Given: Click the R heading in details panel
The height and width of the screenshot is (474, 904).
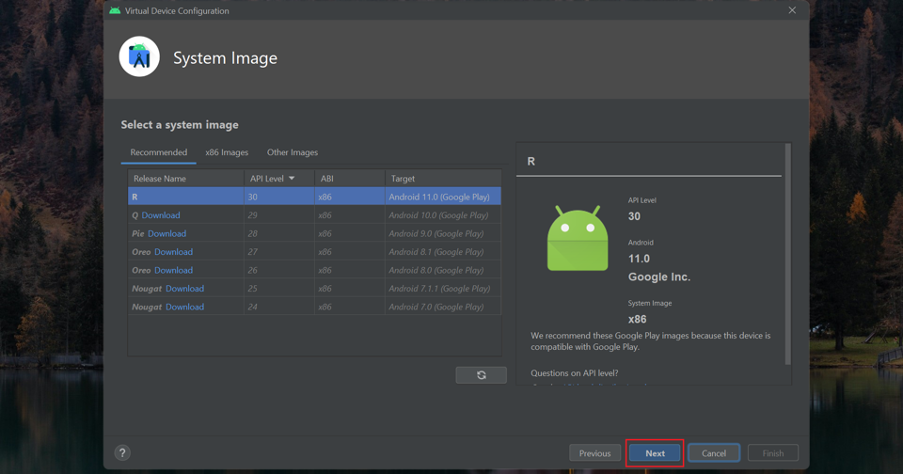Looking at the screenshot, I should (531, 161).
